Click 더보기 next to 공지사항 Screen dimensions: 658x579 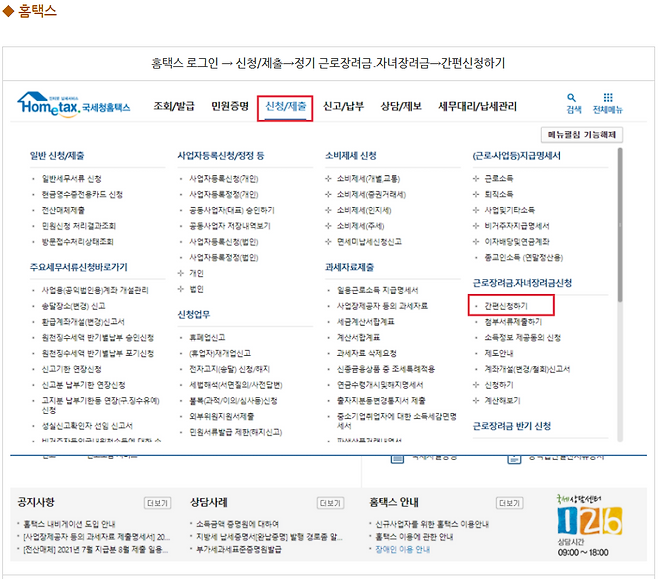158,503
